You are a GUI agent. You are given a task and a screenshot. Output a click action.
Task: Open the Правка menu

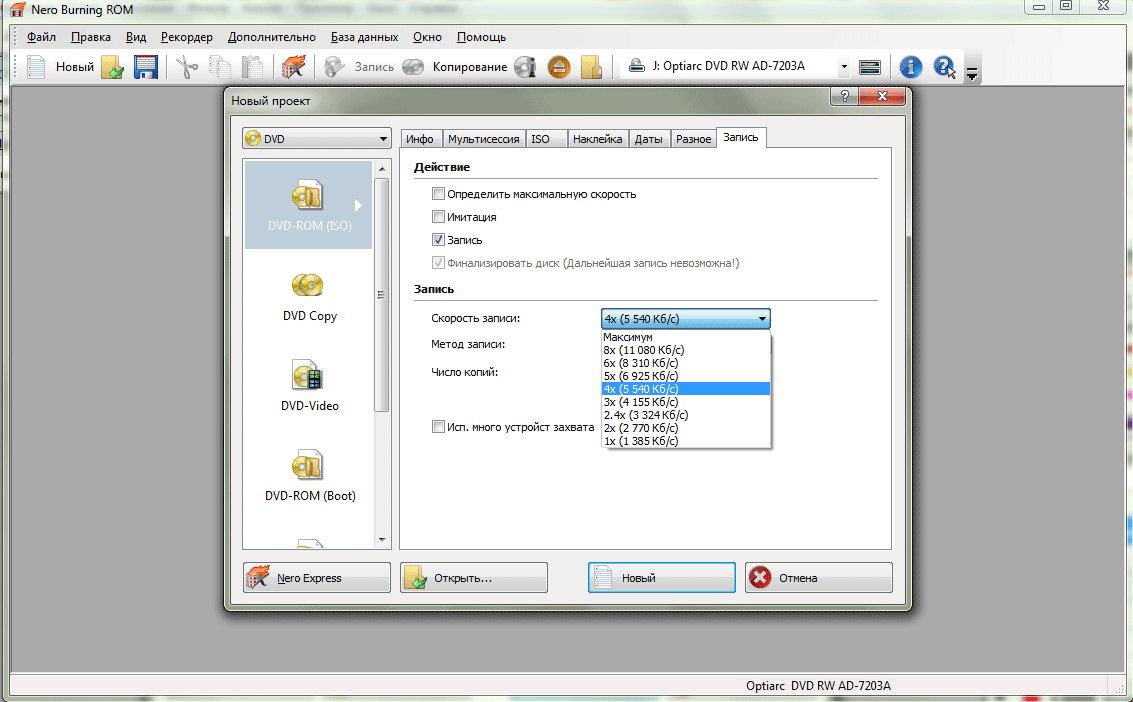tap(90, 37)
